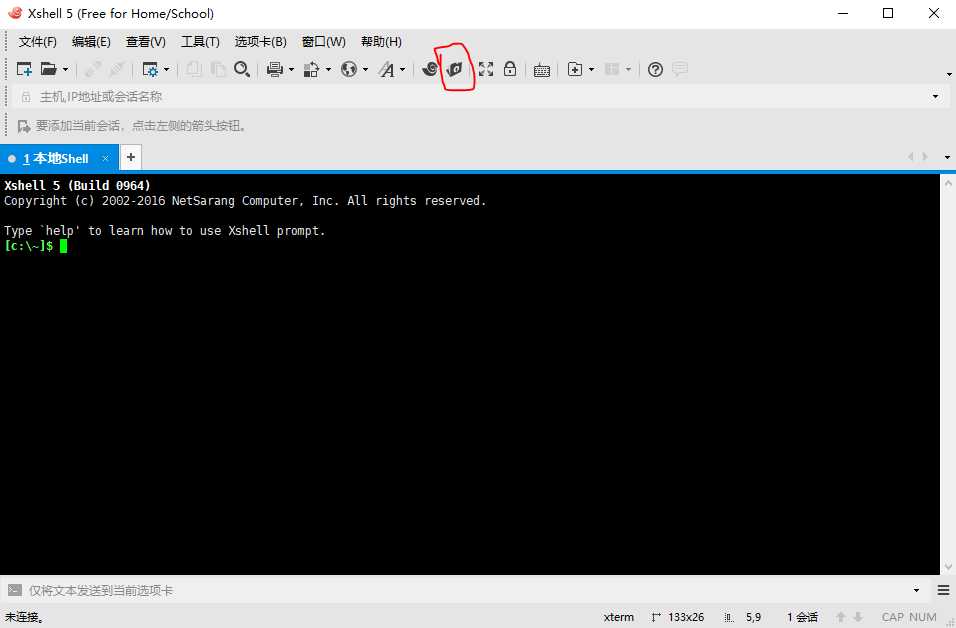This screenshot has height=628, width=956.
Task: Click the New tab plus-page icon
Action: coord(575,69)
